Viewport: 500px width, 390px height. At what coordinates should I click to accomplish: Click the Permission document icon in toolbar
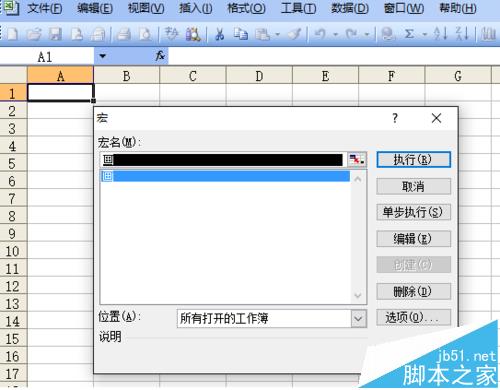[x=77, y=34]
